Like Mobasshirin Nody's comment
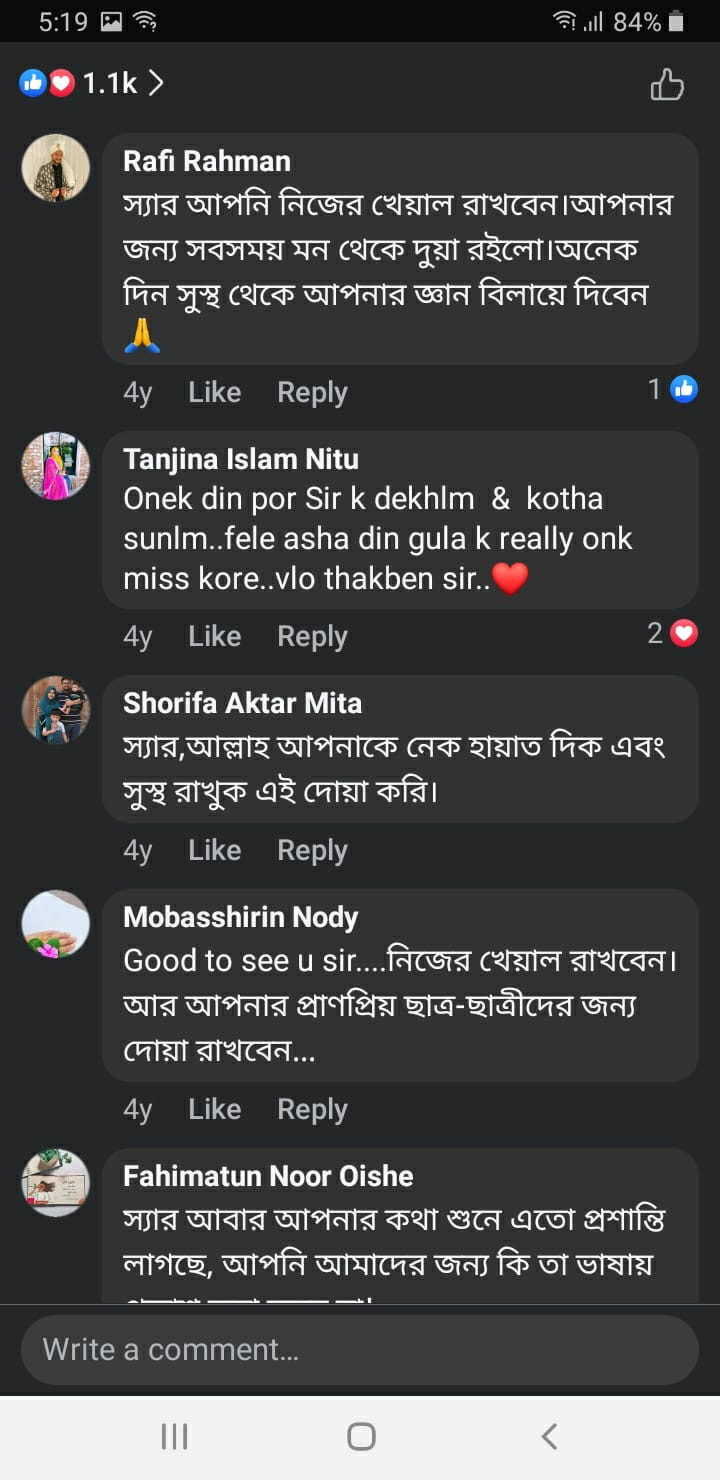The width and height of the screenshot is (720, 1480). point(214,1110)
